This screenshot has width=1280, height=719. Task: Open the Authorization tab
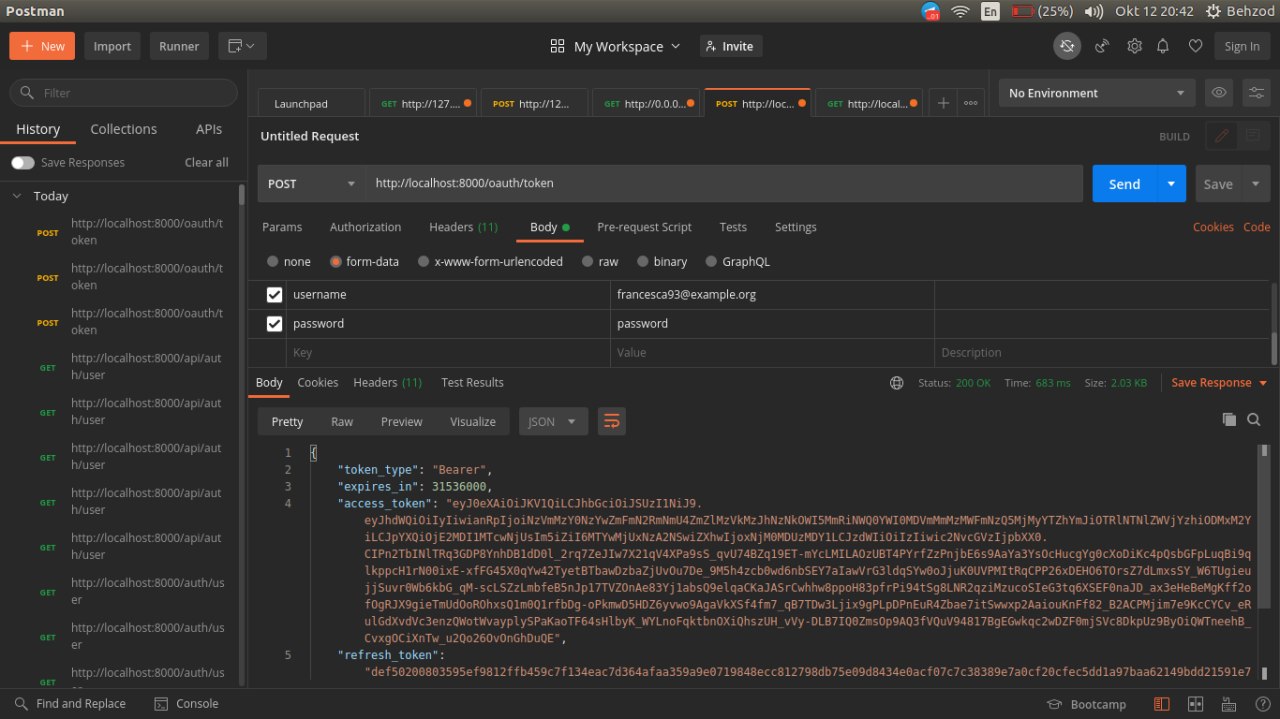point(365,227)
